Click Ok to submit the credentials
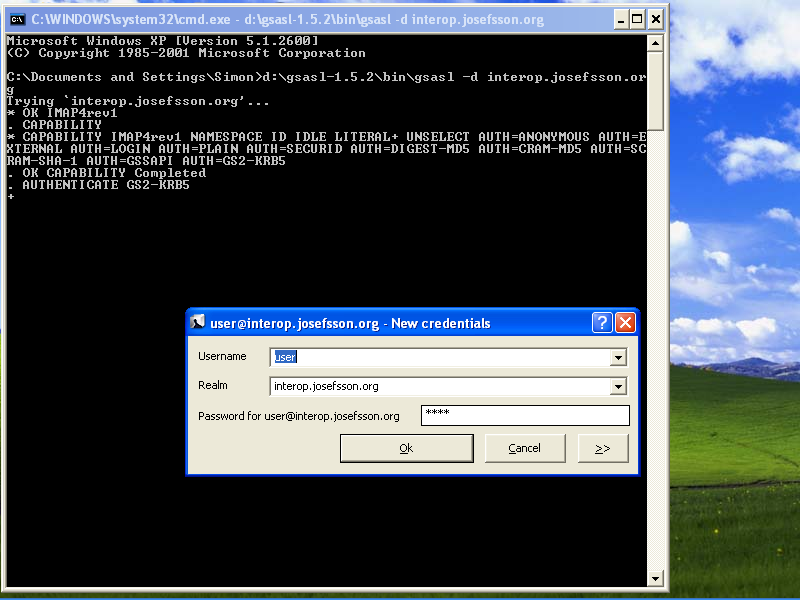Image resolution: width=800 pixels, height=600 pixels. coord(406,448)
